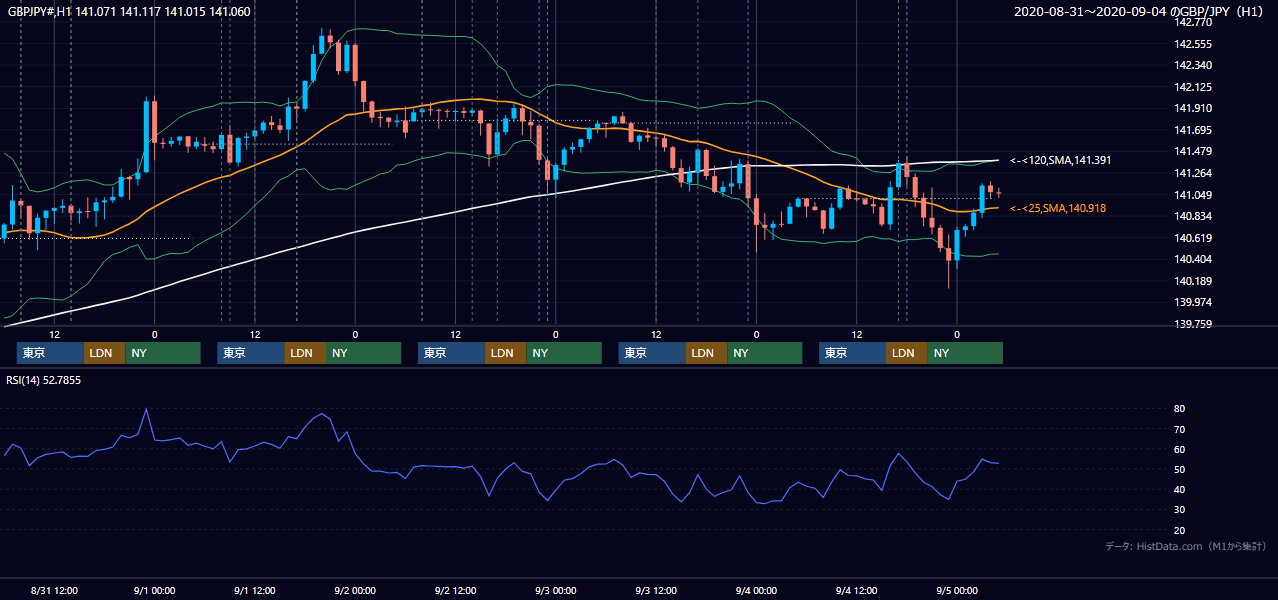This screenshot has height=600, width=1278.
Task: Select the 9/1 12:00 time axis marker
Action: 255,591
